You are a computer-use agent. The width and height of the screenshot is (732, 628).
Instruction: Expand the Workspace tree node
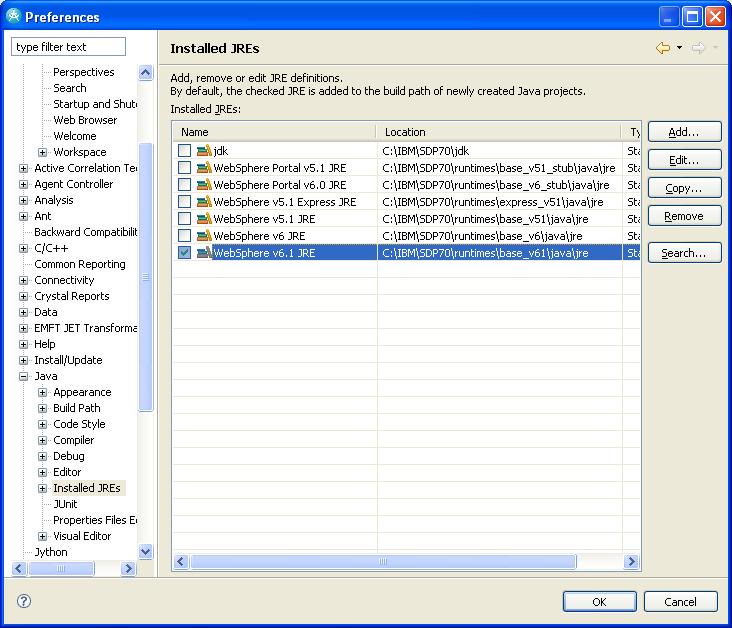42,152
